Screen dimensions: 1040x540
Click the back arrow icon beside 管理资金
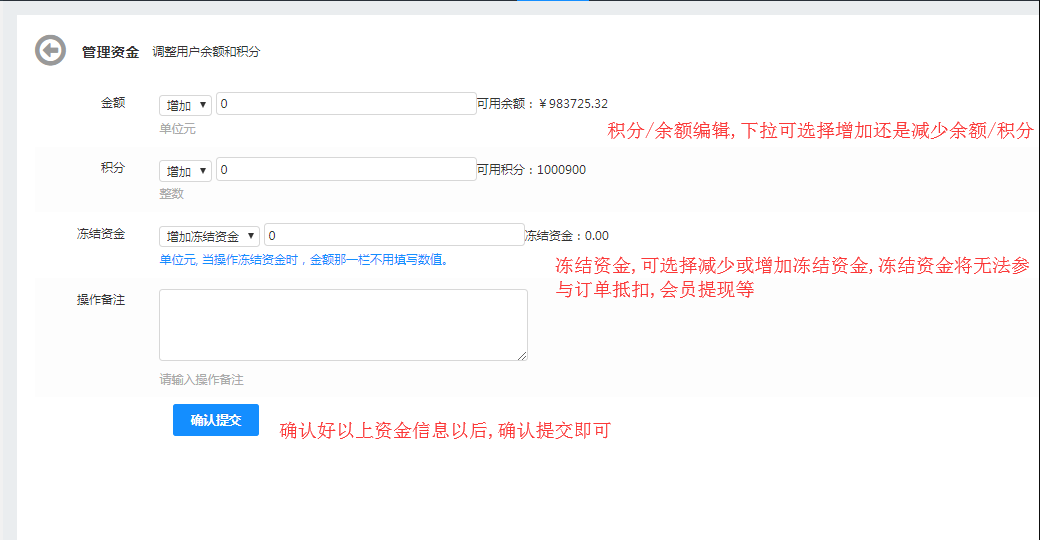click(50, 51)
